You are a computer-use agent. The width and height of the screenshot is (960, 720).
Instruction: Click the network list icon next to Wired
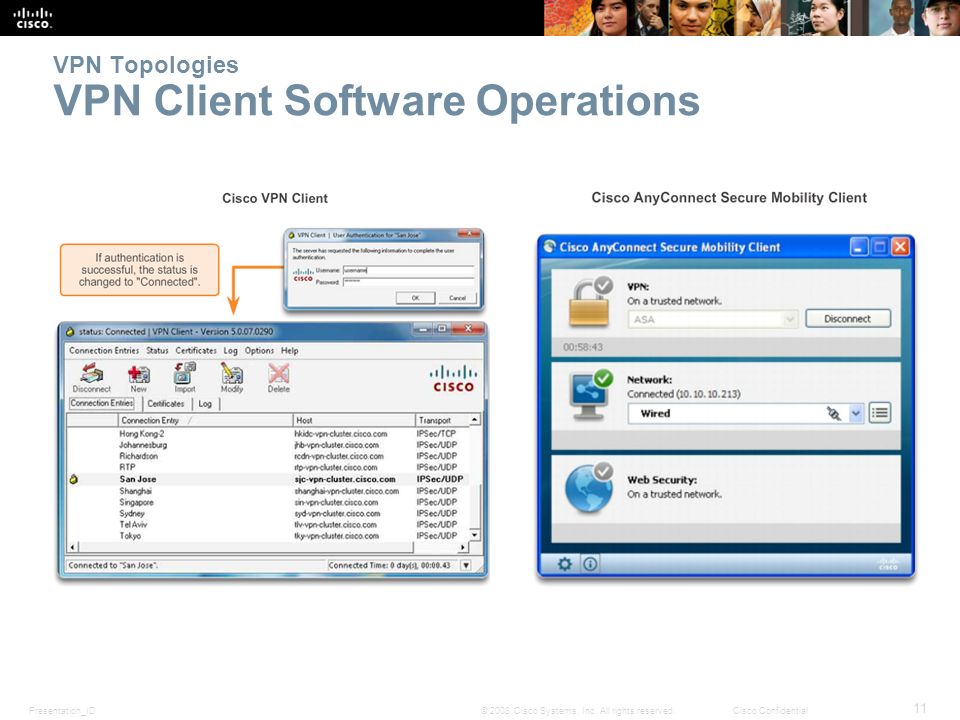coord(880,413)
